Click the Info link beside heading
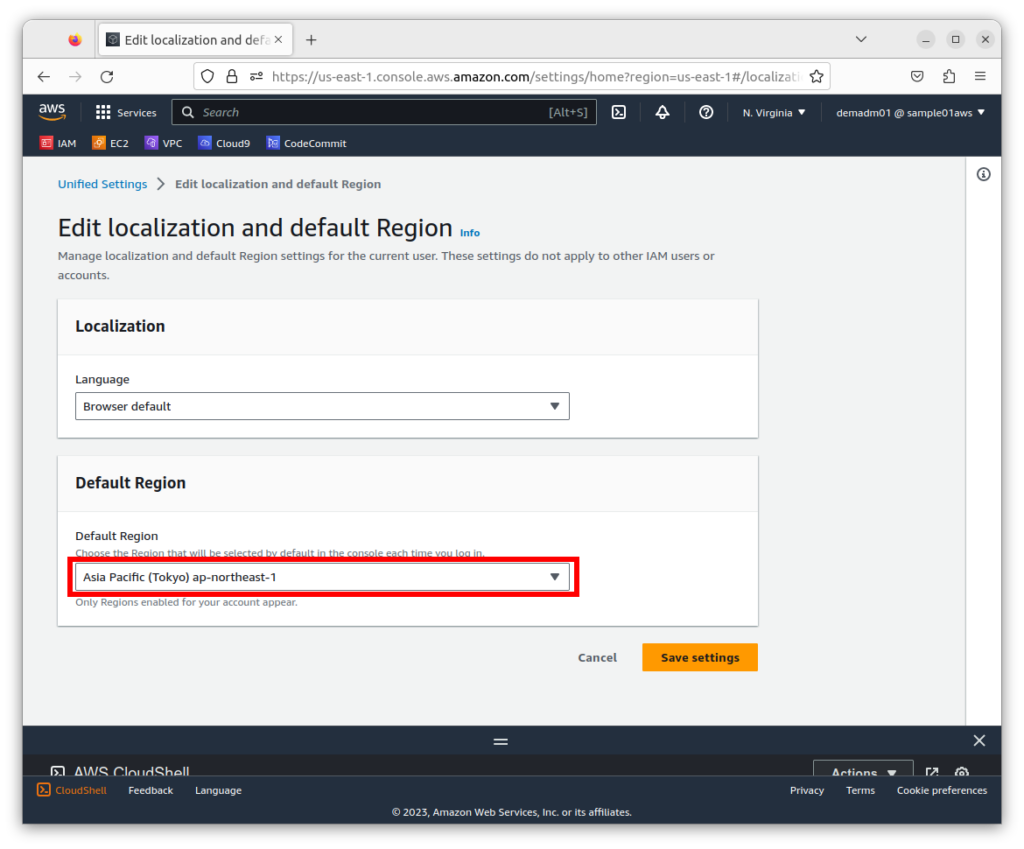Screen dimensions: 1024x849 (469, 233)
